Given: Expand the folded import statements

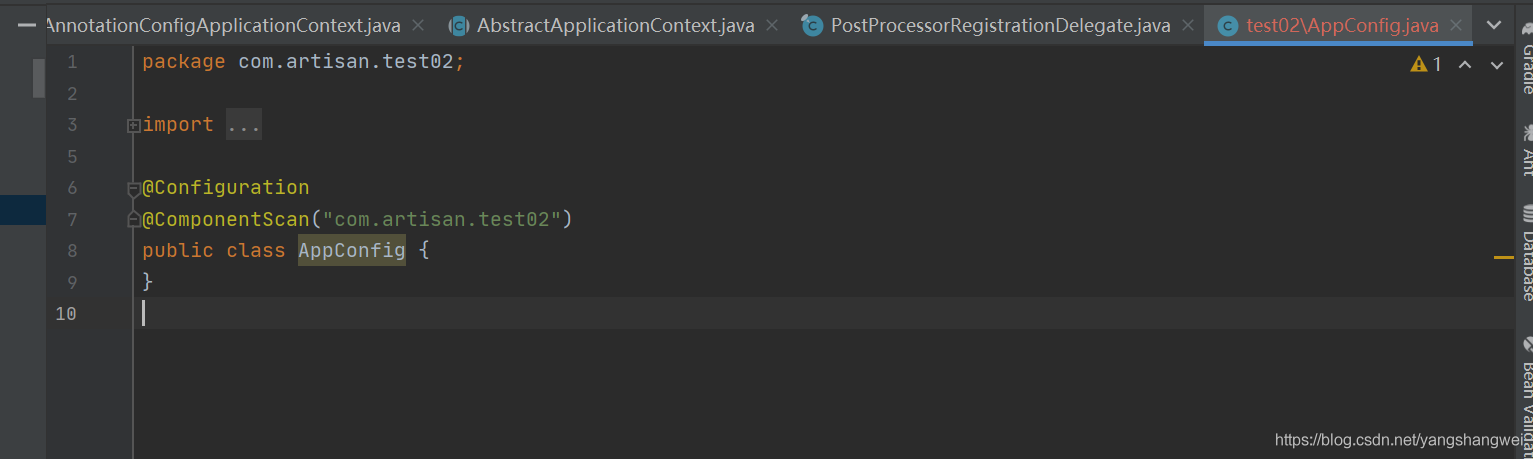Looking at the screenshot, I should tap(133, 126).
